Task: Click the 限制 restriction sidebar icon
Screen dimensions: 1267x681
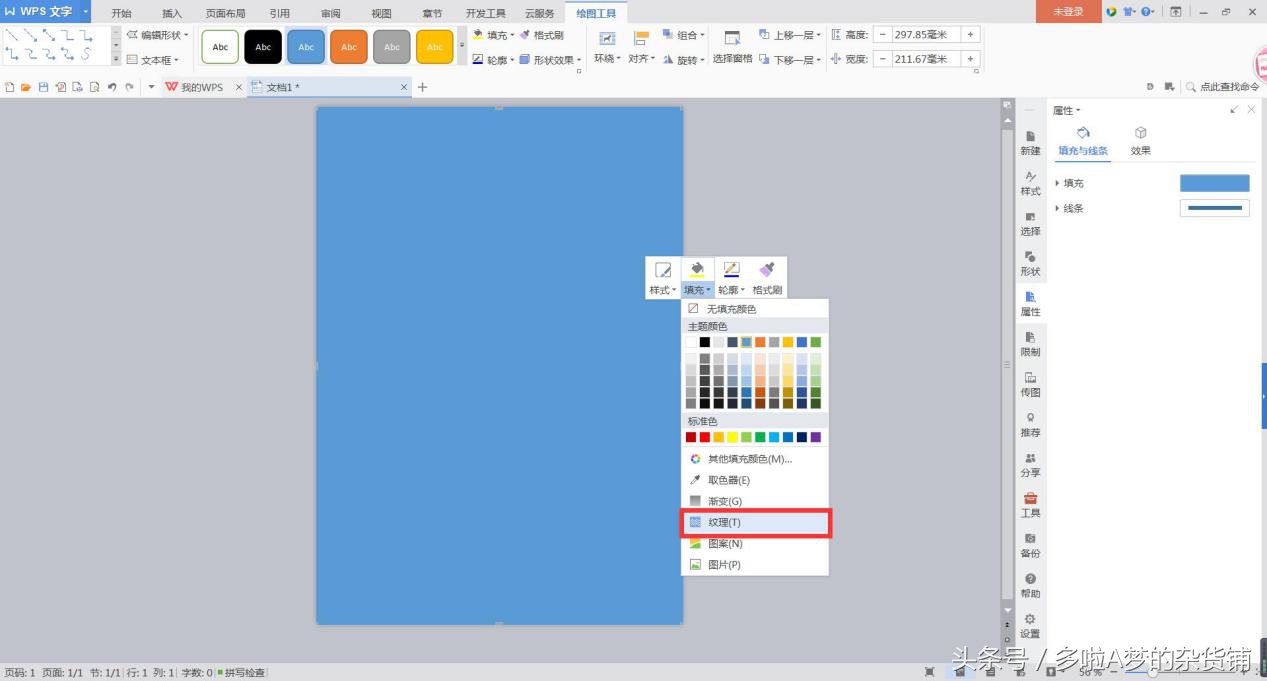Action: (1030, 344)
